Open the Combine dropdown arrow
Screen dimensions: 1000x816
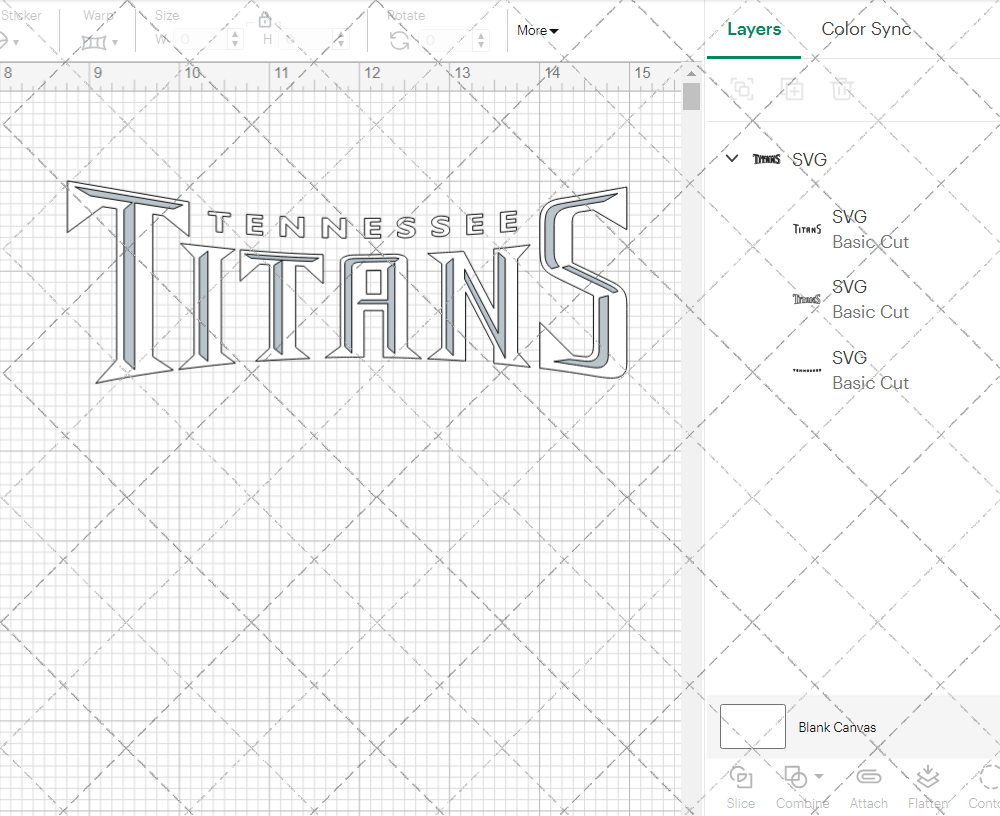(819, 776)
